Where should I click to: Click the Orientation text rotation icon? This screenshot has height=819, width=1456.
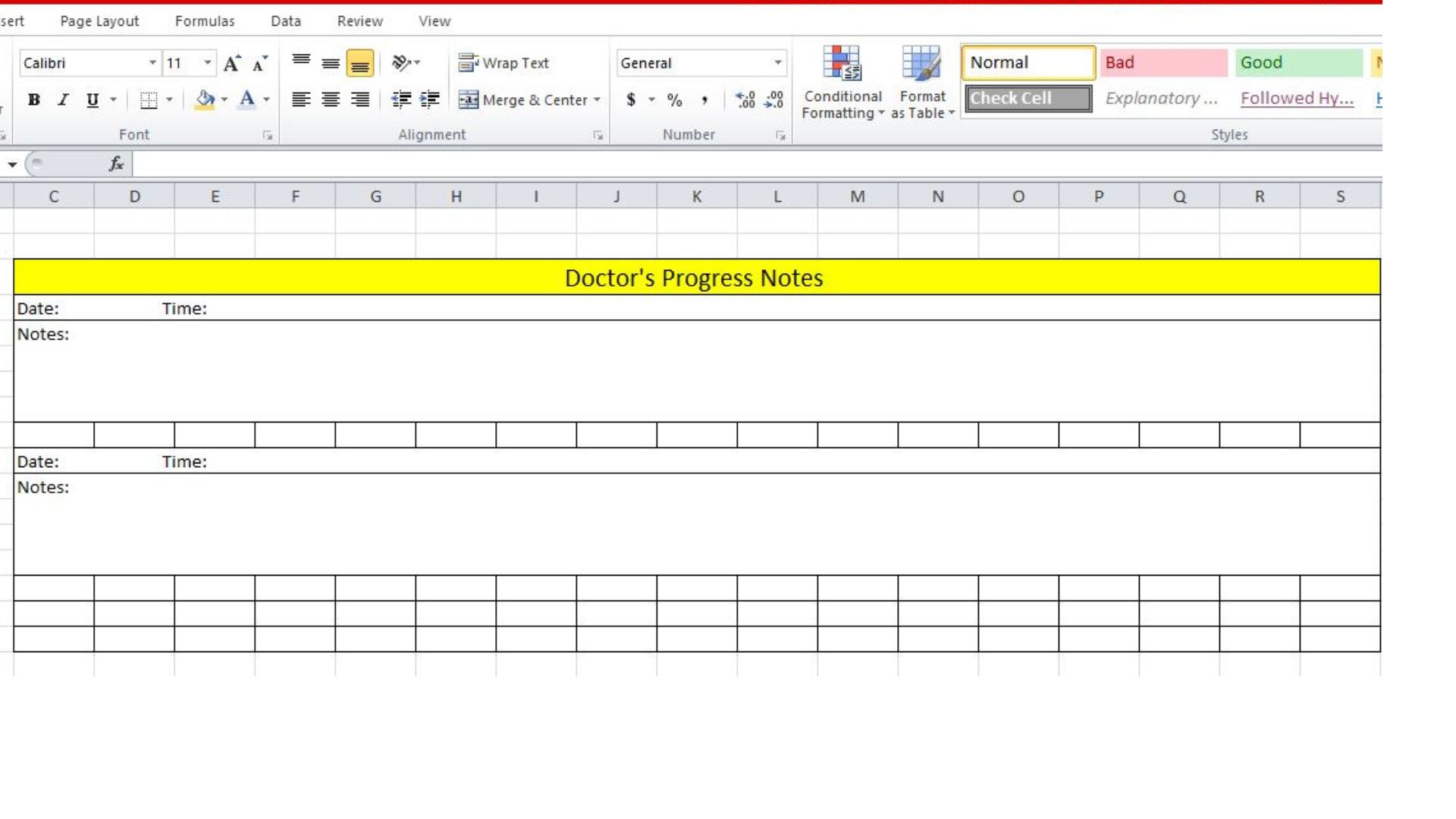(401, 63)
